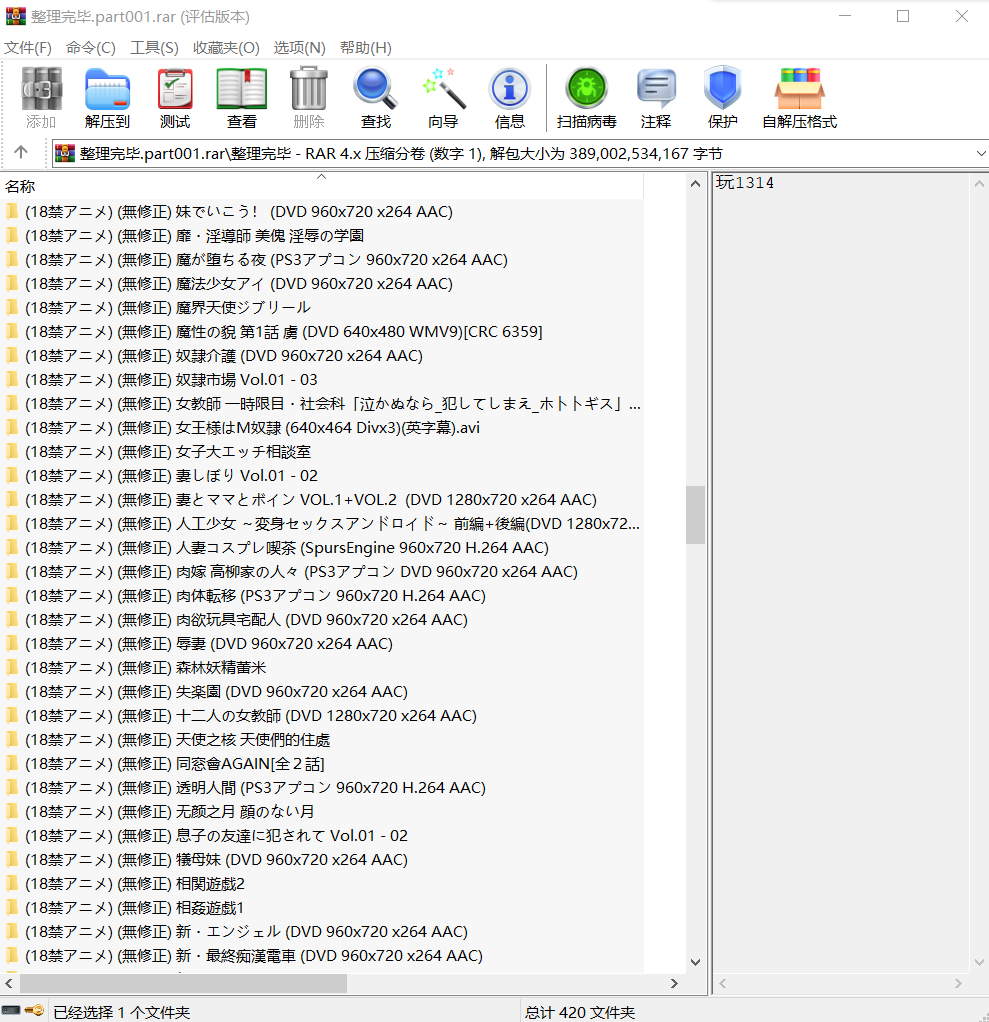Toggle sort order using the 名称 column arrow

tap(321, 177)
